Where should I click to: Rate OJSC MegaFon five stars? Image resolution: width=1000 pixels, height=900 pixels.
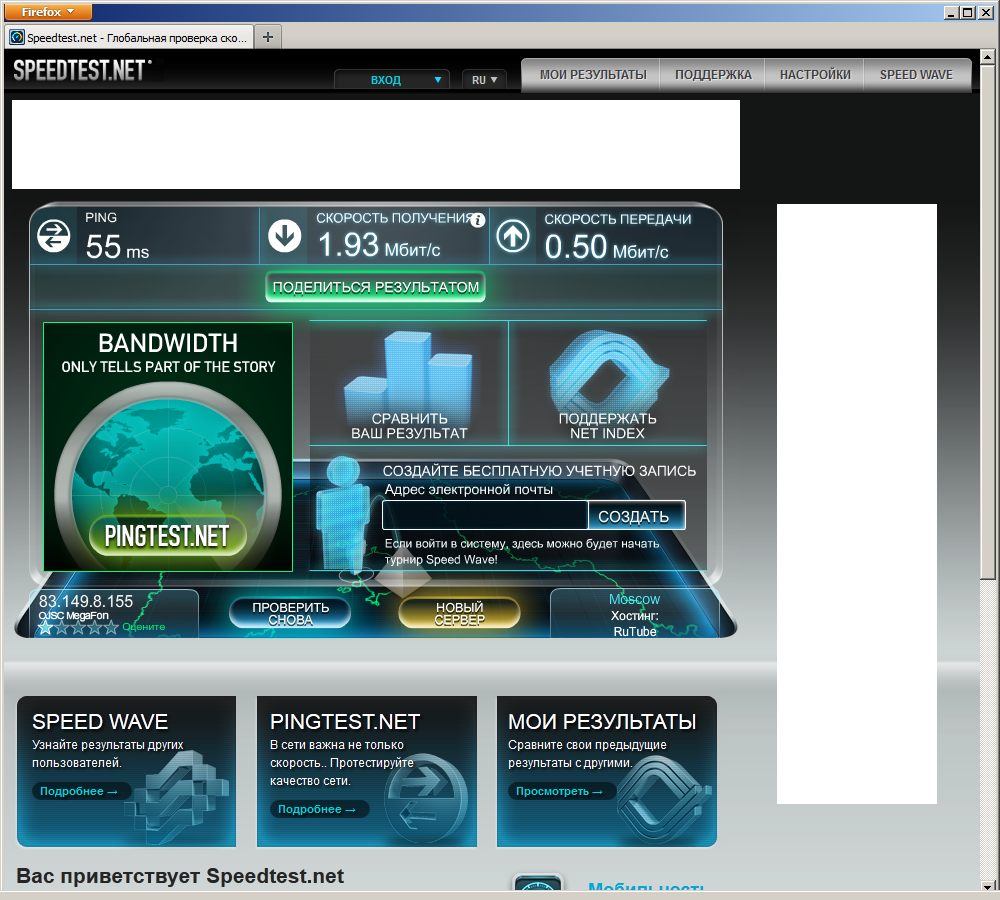(111, 628)
